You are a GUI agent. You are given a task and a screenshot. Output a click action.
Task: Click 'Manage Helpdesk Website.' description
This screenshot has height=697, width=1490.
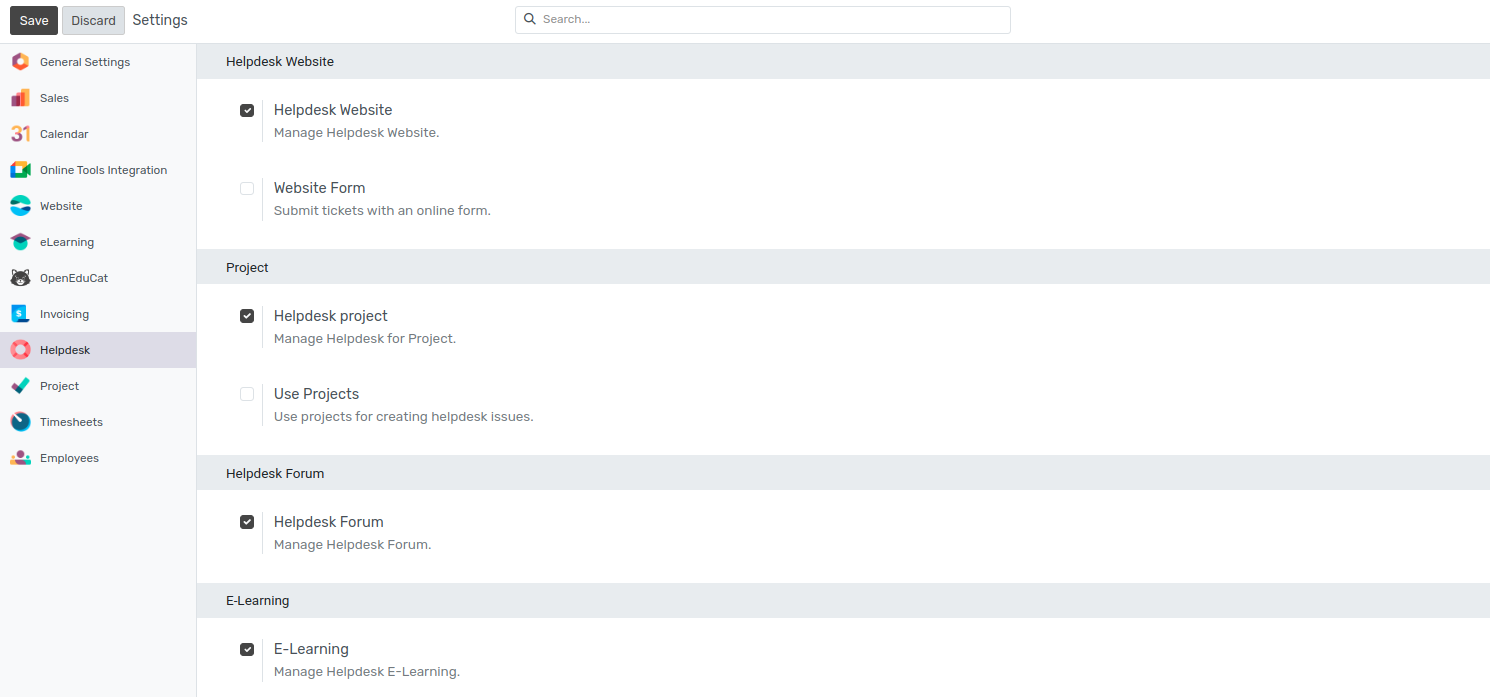click(357, 132)
